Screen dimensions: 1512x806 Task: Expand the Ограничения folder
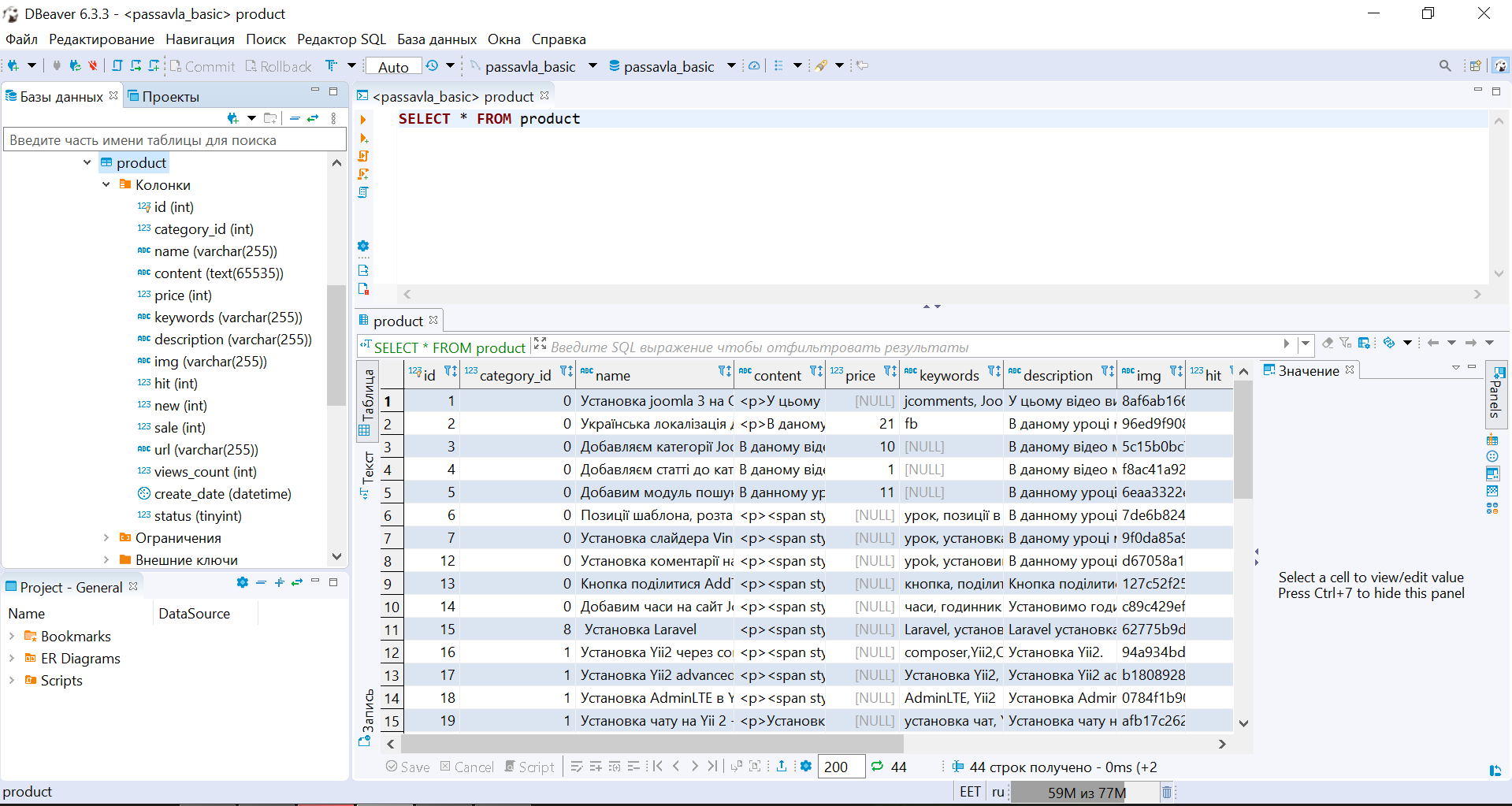(x=106, y=537)
